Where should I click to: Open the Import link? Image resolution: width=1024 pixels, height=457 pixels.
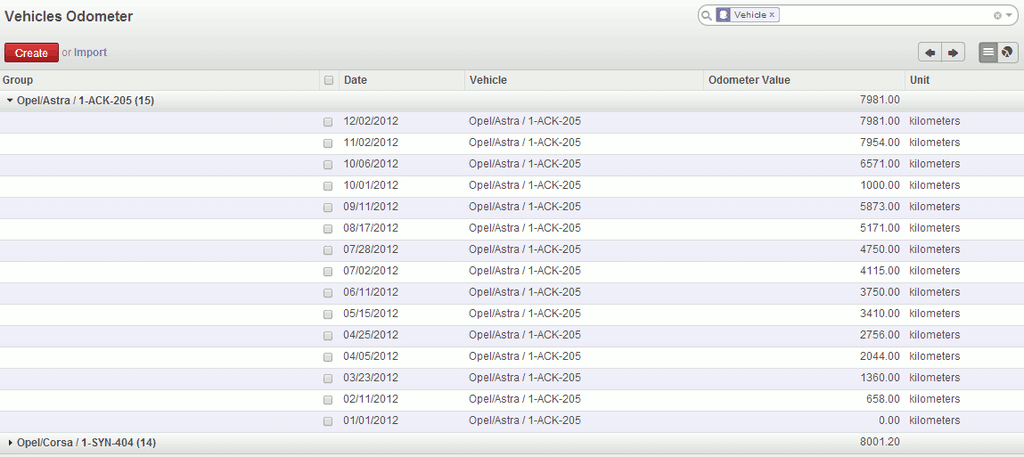point(90,52)
